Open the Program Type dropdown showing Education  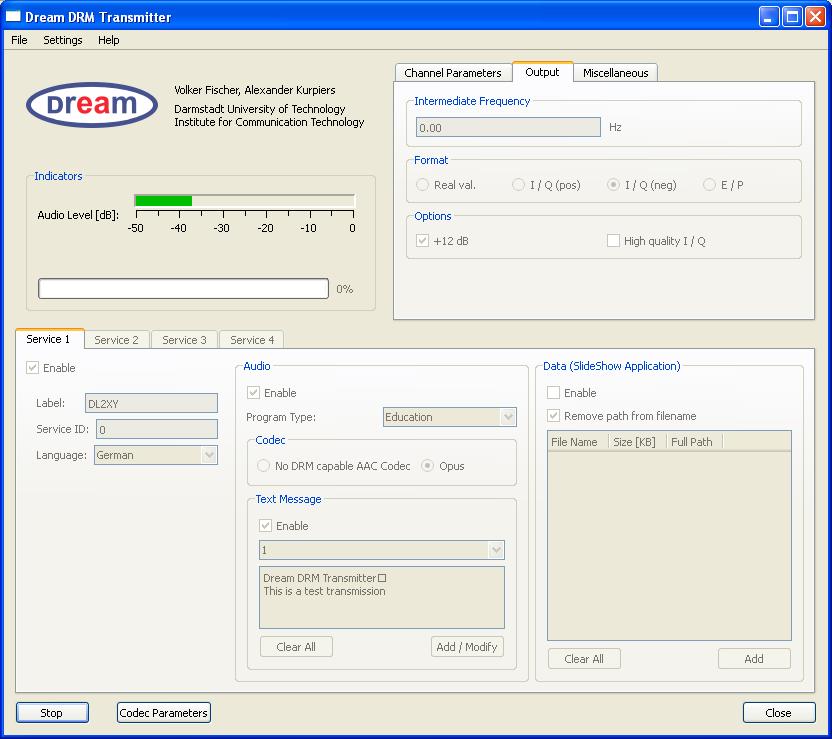pos(449,417)
